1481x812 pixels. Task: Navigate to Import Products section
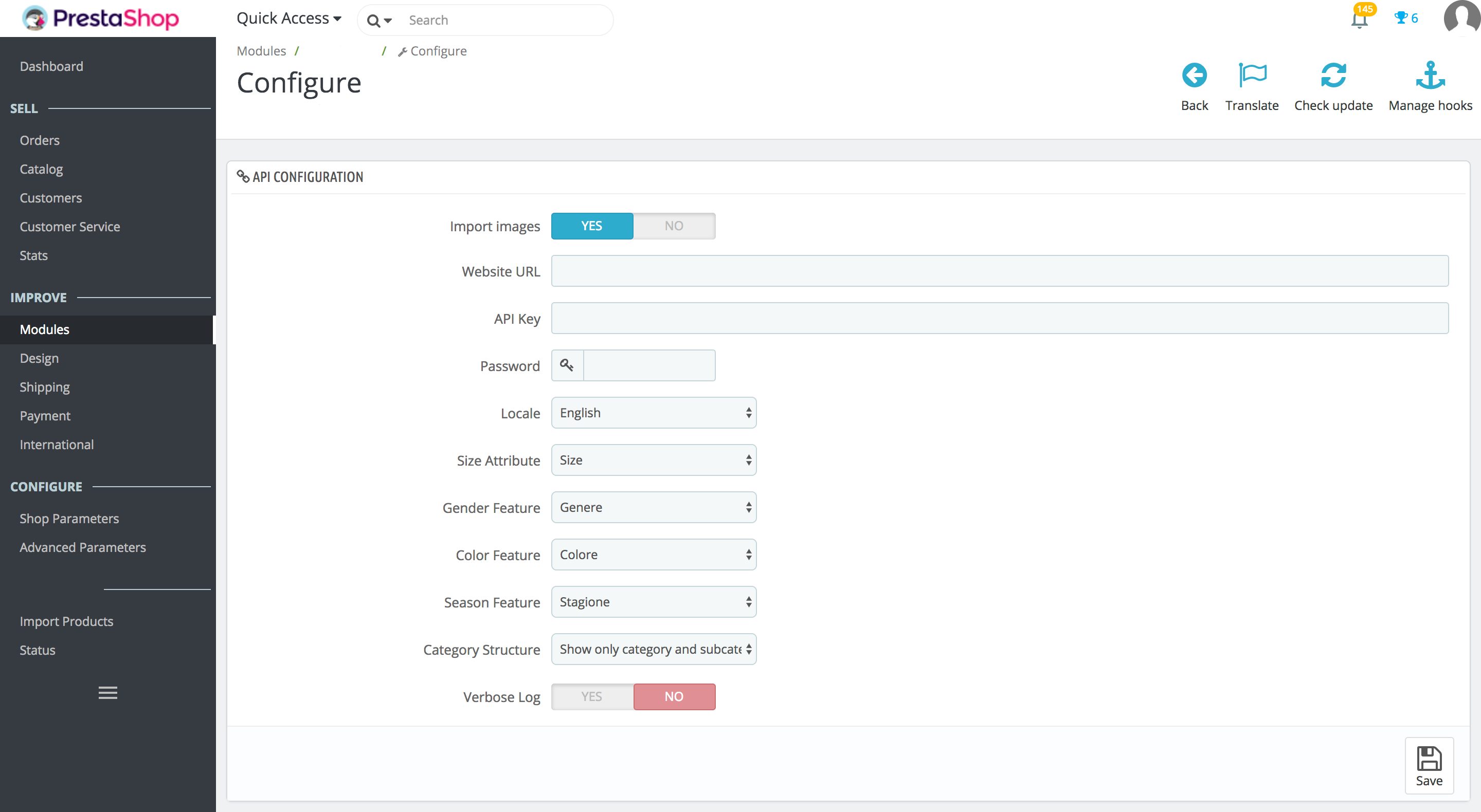67,621
